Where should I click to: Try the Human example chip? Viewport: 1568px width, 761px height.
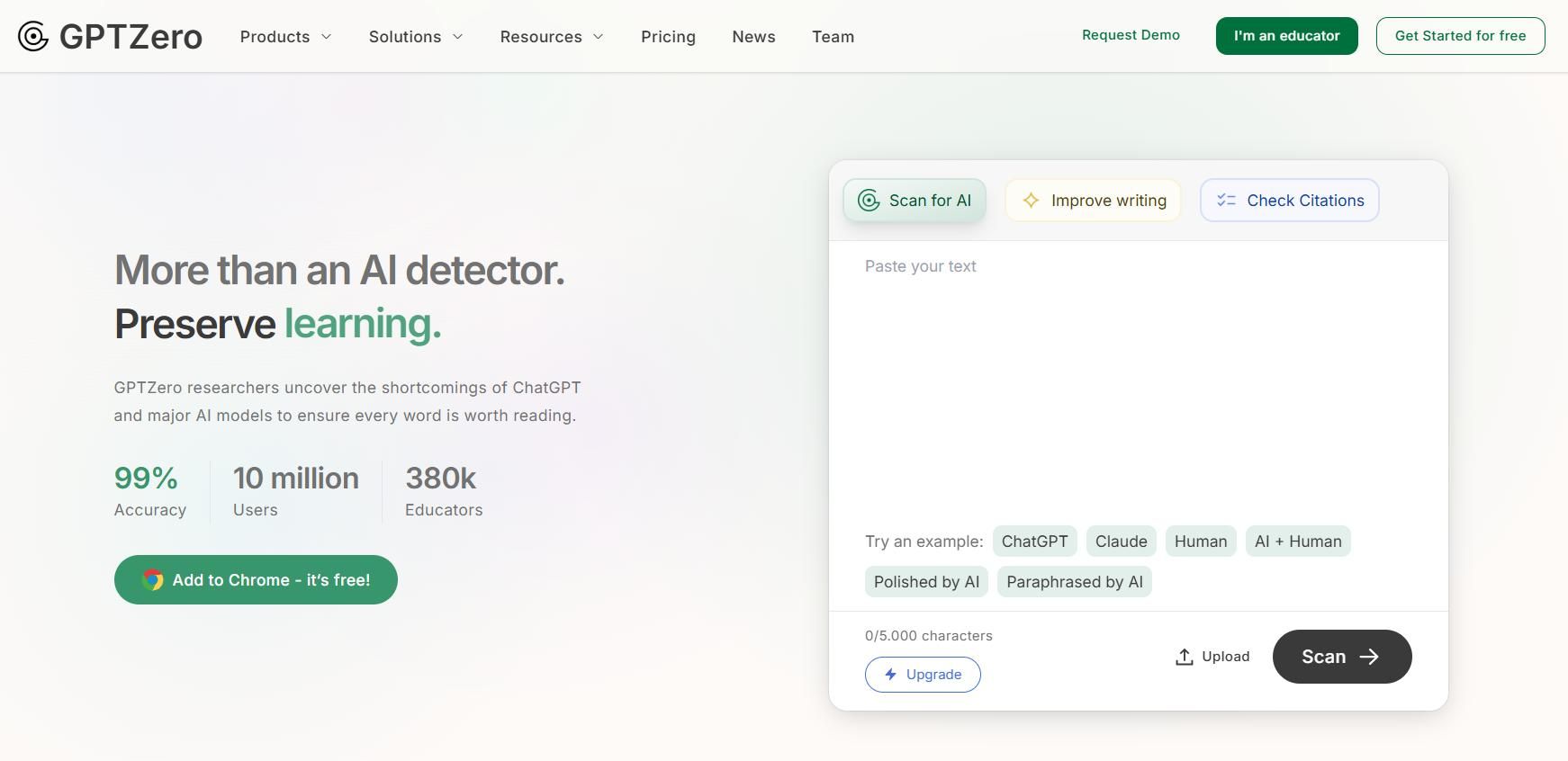coord(1201,542)
